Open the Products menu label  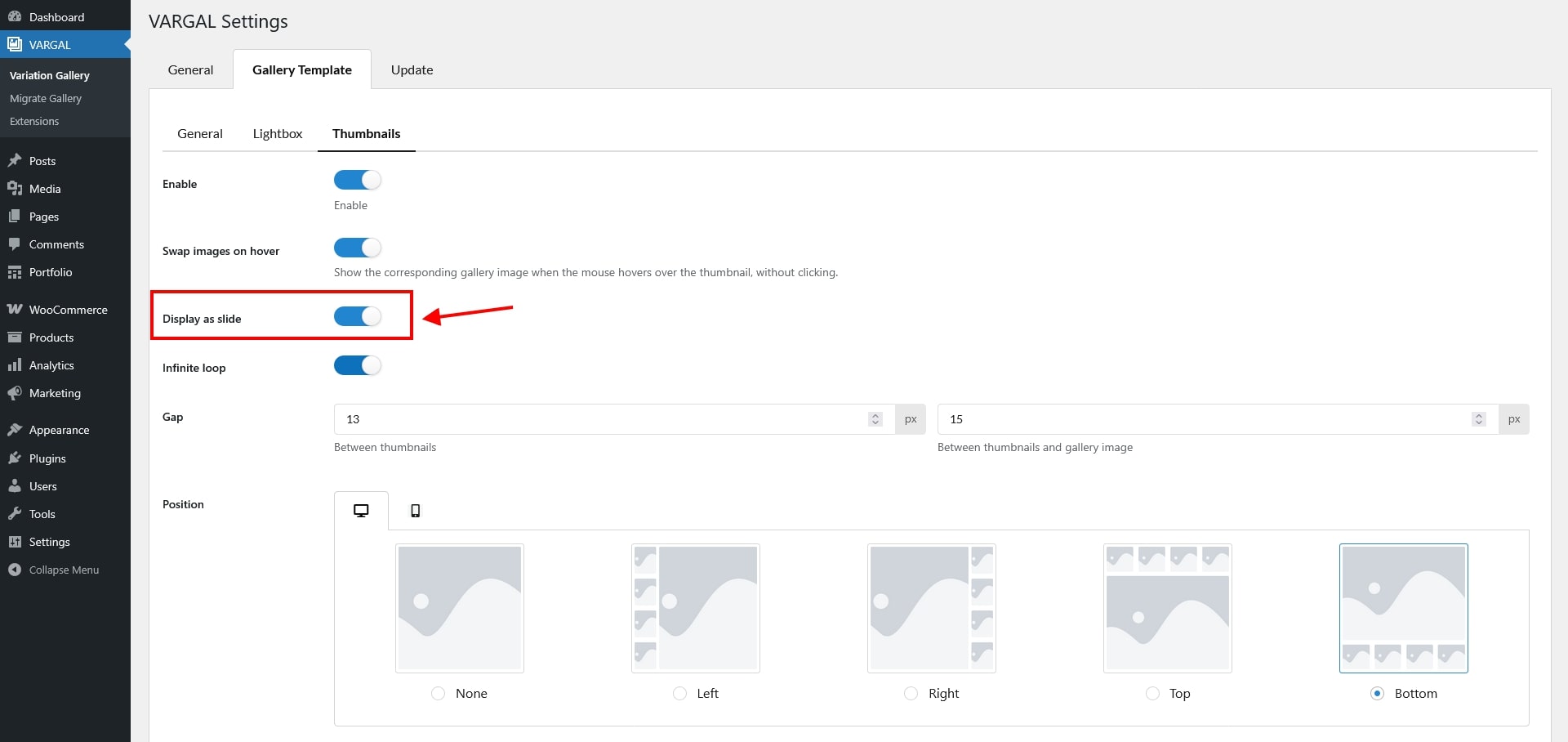click(x=51, y=337)
